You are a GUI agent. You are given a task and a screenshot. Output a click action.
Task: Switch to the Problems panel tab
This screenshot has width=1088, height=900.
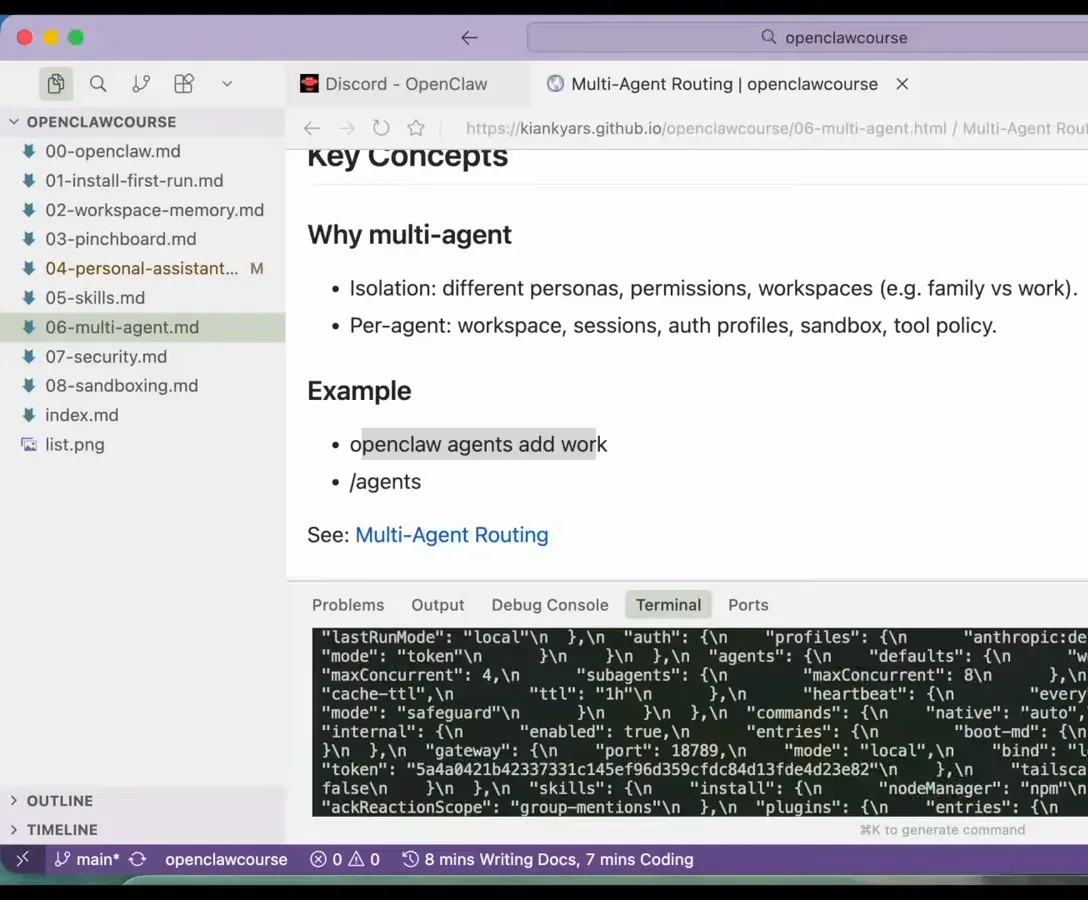coord(348,605)
